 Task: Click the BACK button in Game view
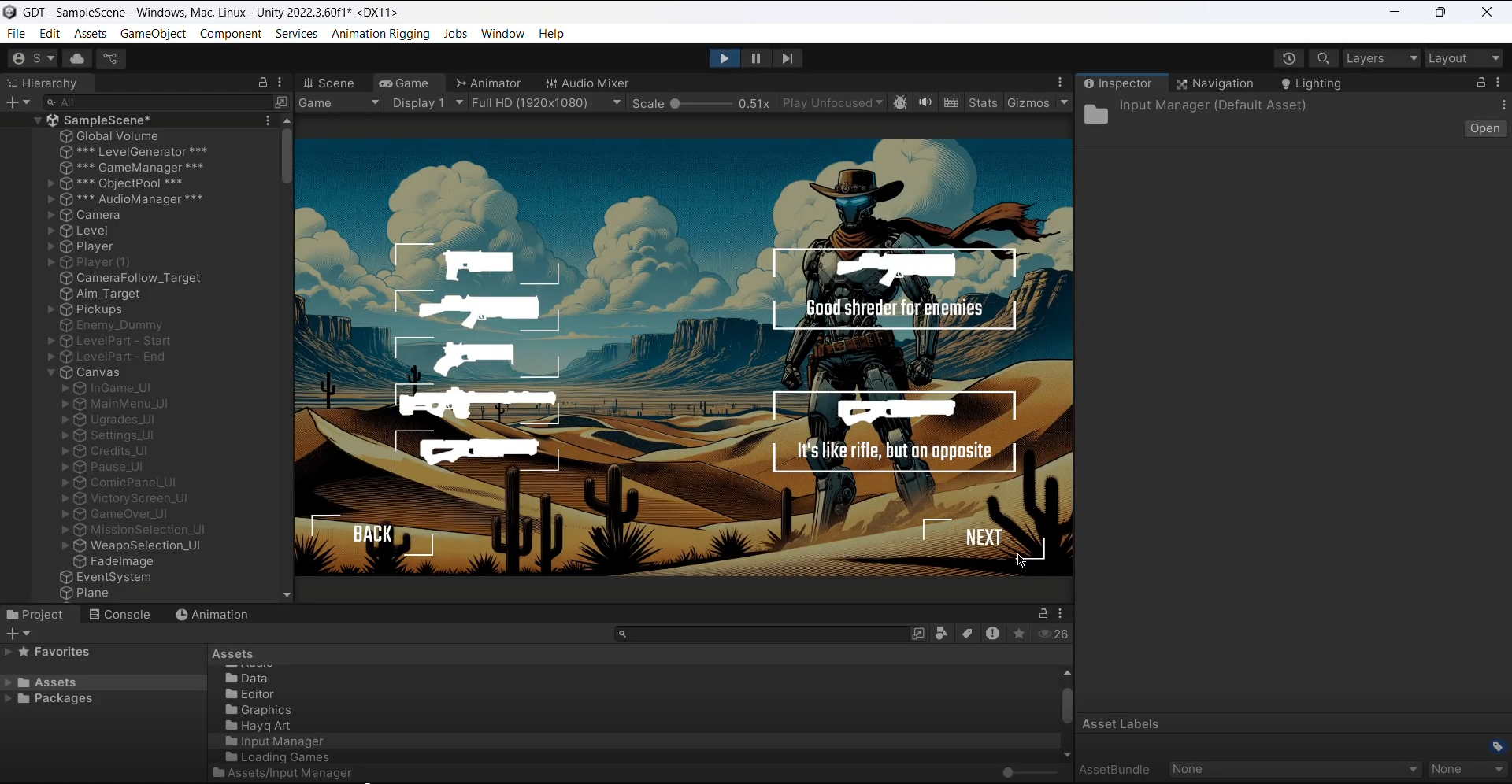(x=372, y=535)
